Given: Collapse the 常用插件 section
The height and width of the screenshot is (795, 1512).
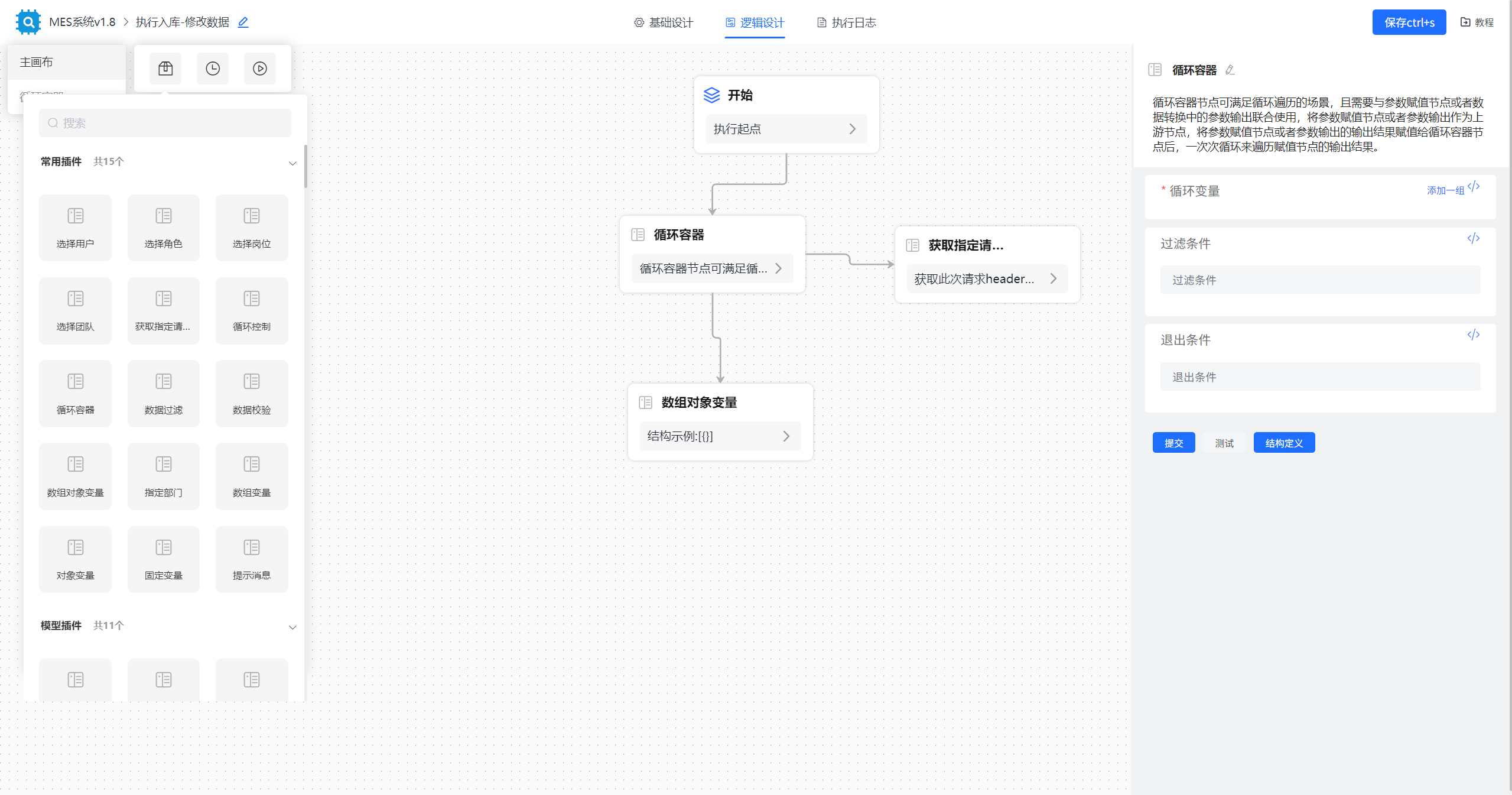Looking at the screenshot, I should click(x=292, y=163).
